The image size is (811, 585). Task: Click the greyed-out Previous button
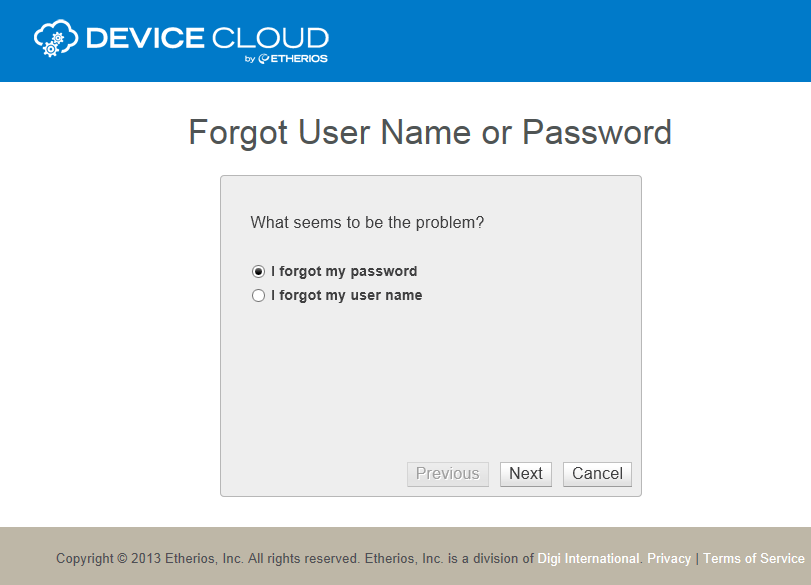coord(447,474)
